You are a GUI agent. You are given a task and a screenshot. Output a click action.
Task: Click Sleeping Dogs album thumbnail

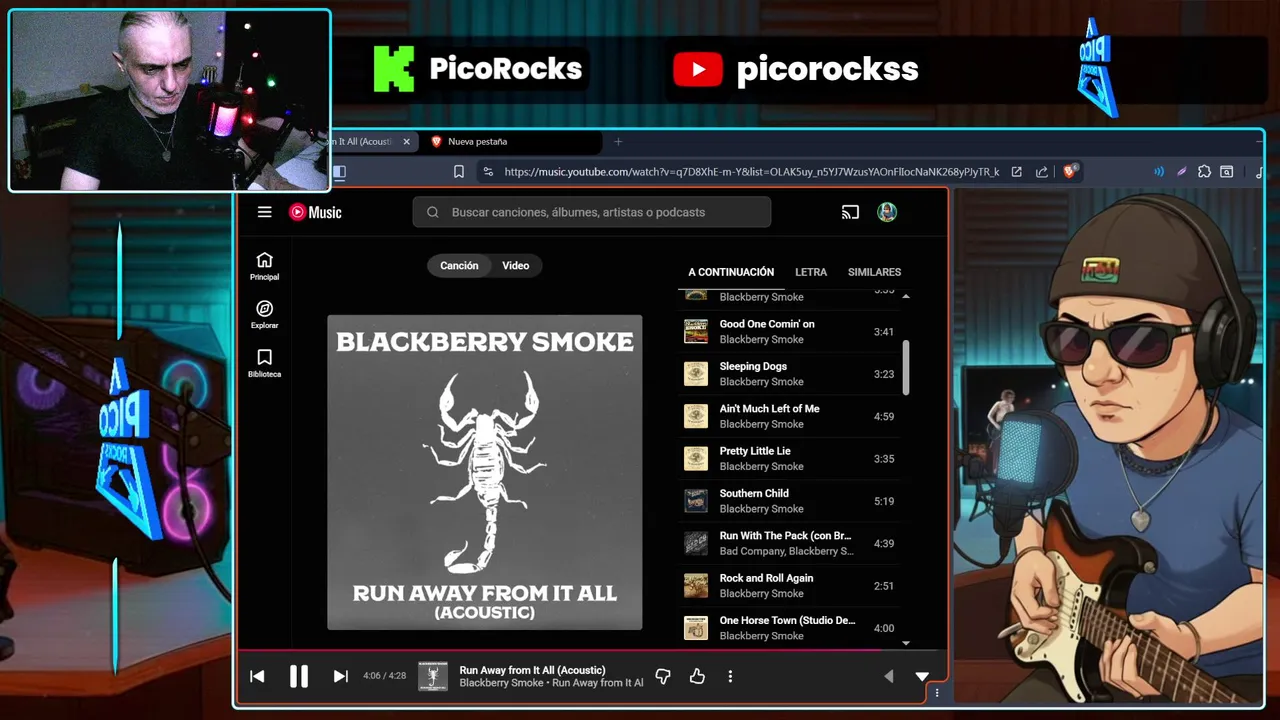[696, 374]
